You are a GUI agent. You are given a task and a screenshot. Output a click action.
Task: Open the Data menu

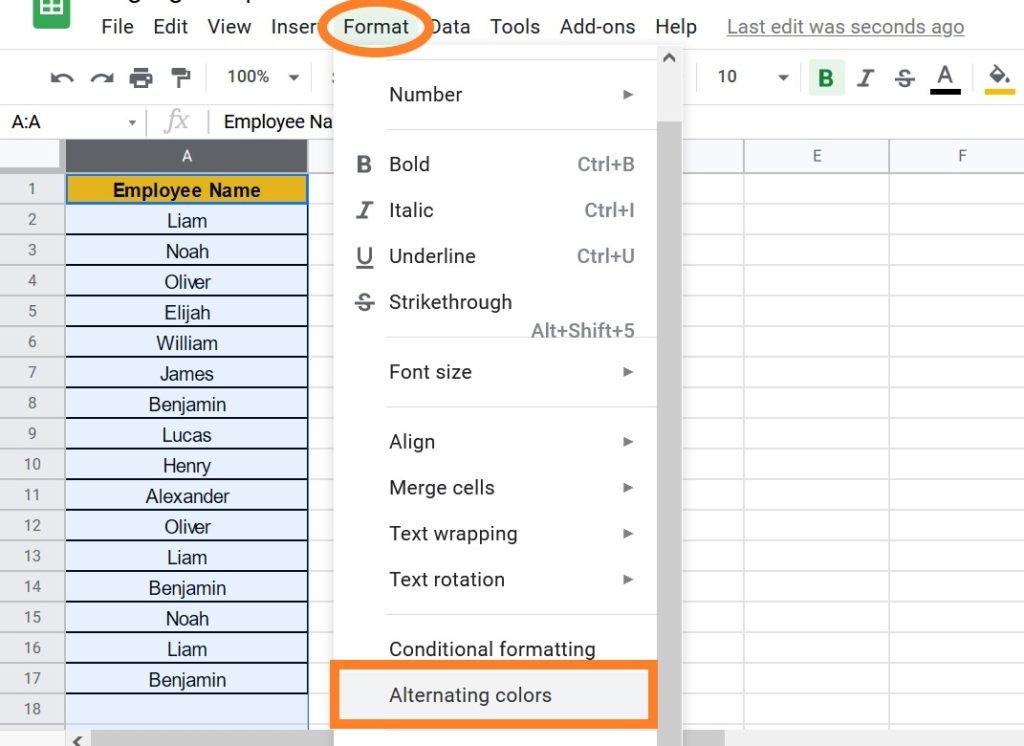[450, 27]
